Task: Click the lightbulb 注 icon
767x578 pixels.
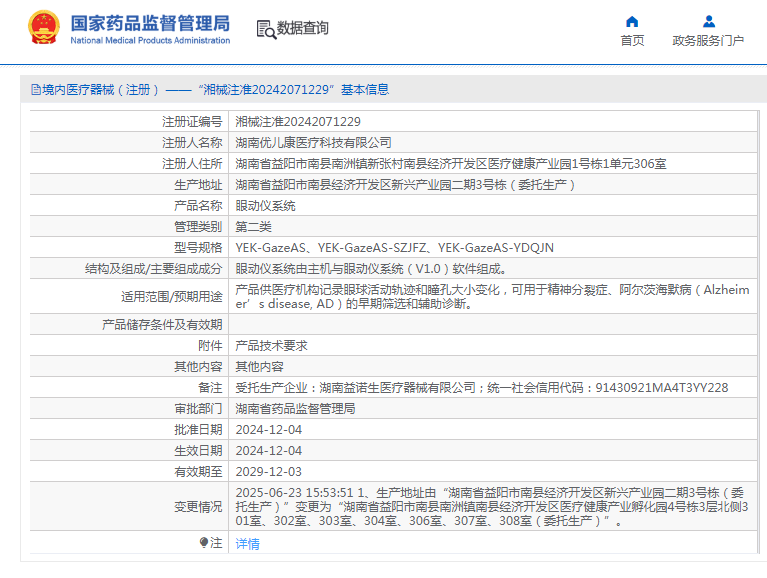Action: (204, 542)
